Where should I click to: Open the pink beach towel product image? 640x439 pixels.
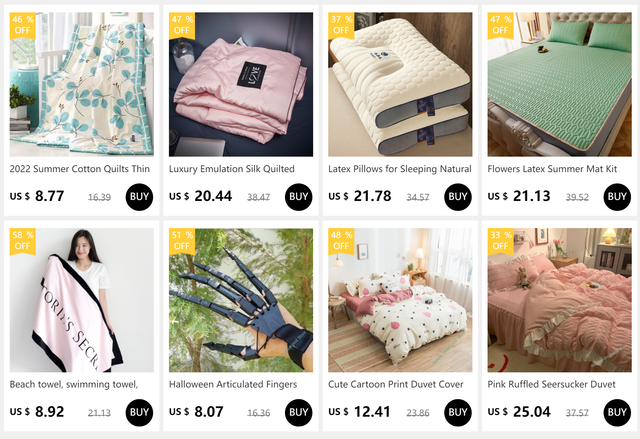[82, 300]
